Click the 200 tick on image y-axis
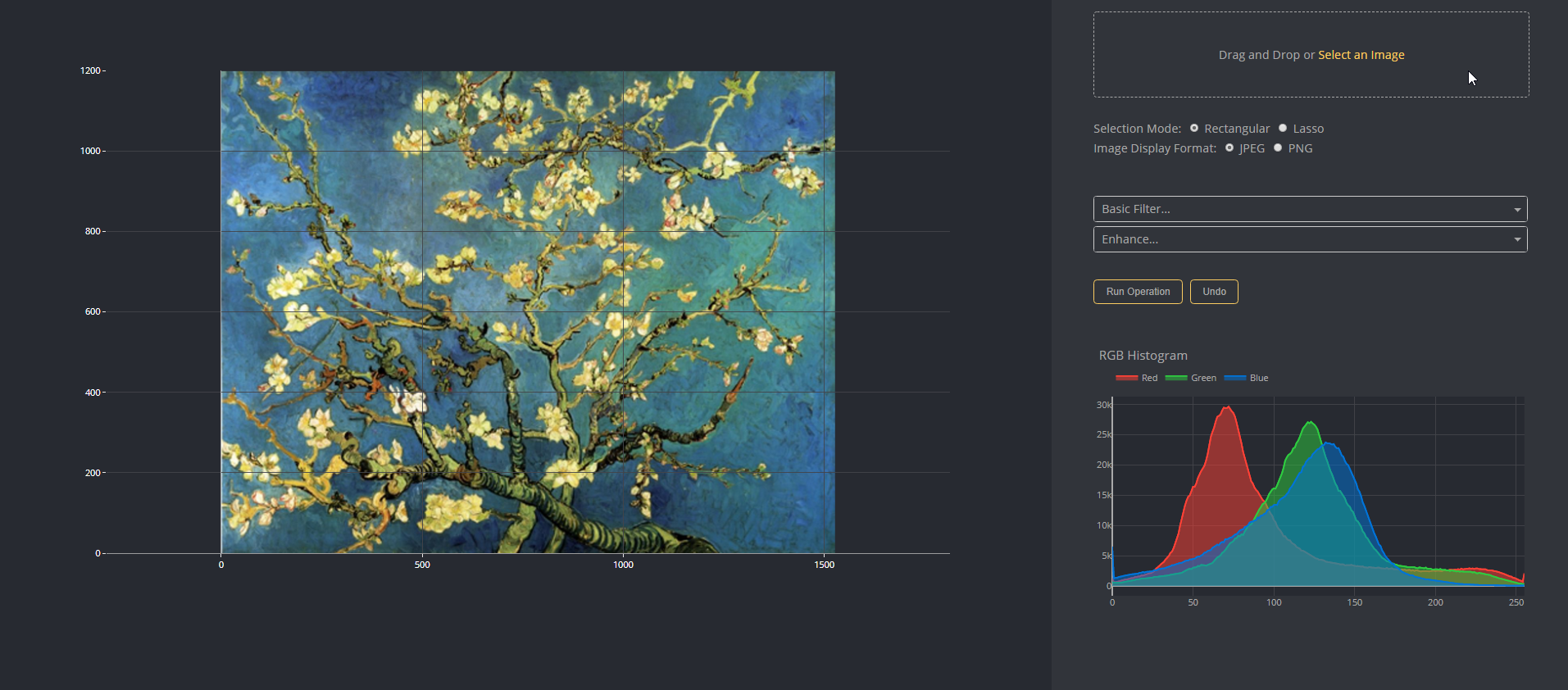Image resolution: width=1568 pixels, height=690 pixels. (93, 473)
